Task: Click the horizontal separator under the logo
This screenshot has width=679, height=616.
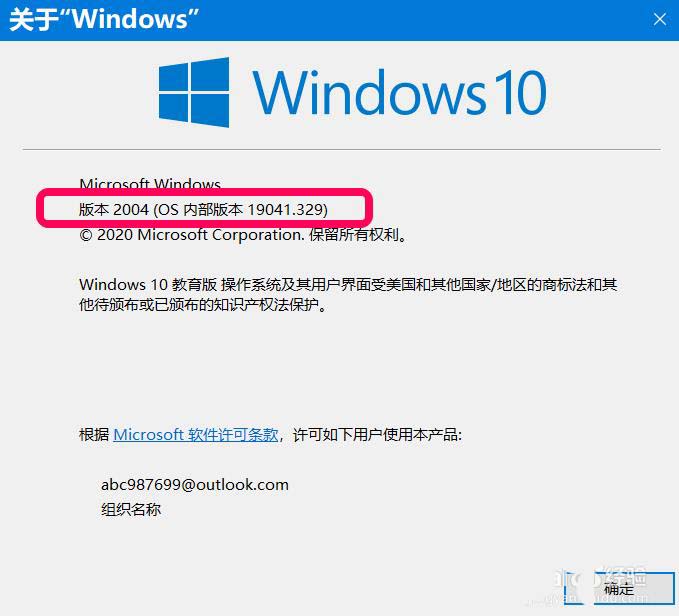Action: coord(341,149)
